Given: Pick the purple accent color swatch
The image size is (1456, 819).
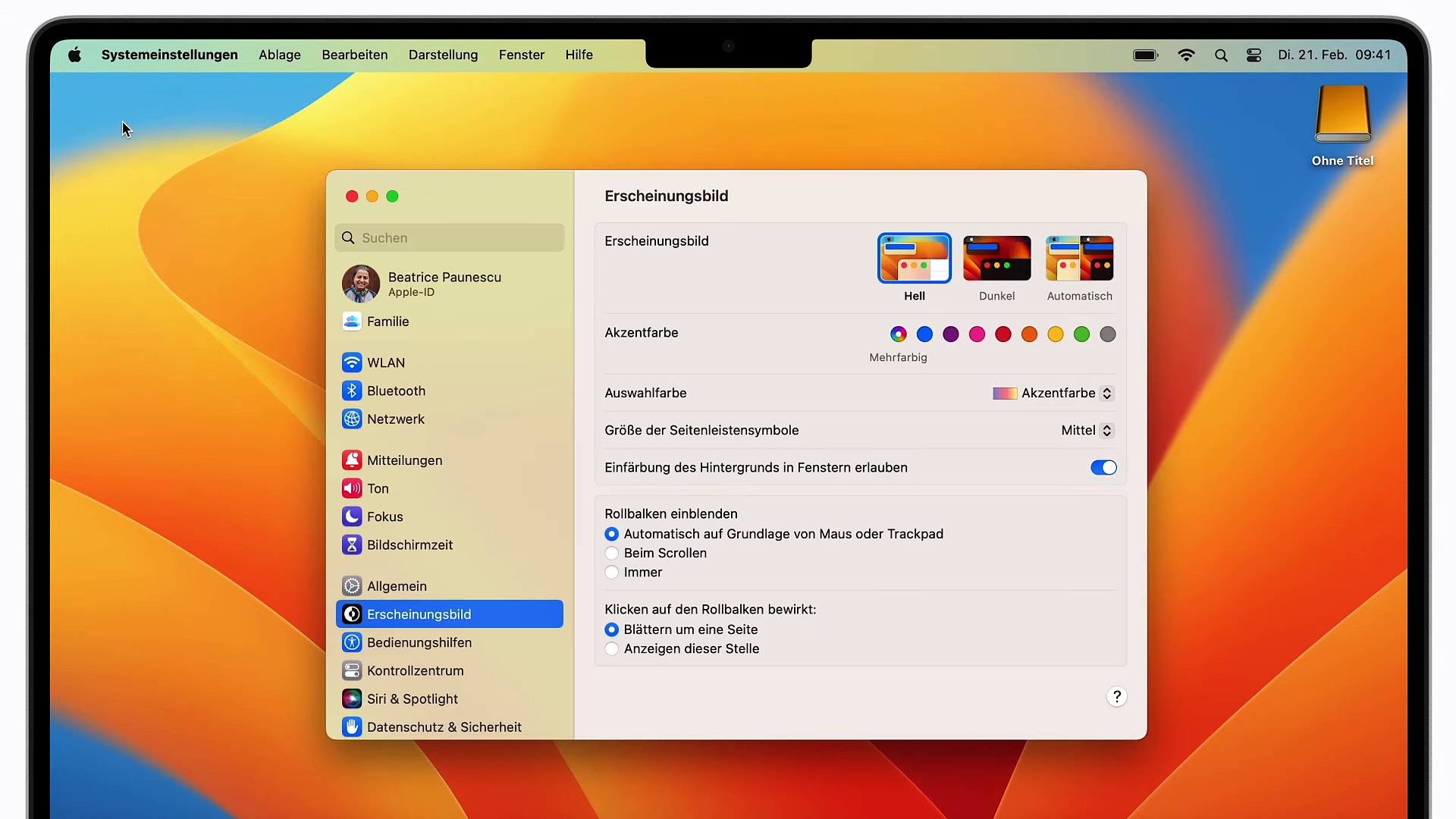Looking at the screenshot, I should 951,334.
